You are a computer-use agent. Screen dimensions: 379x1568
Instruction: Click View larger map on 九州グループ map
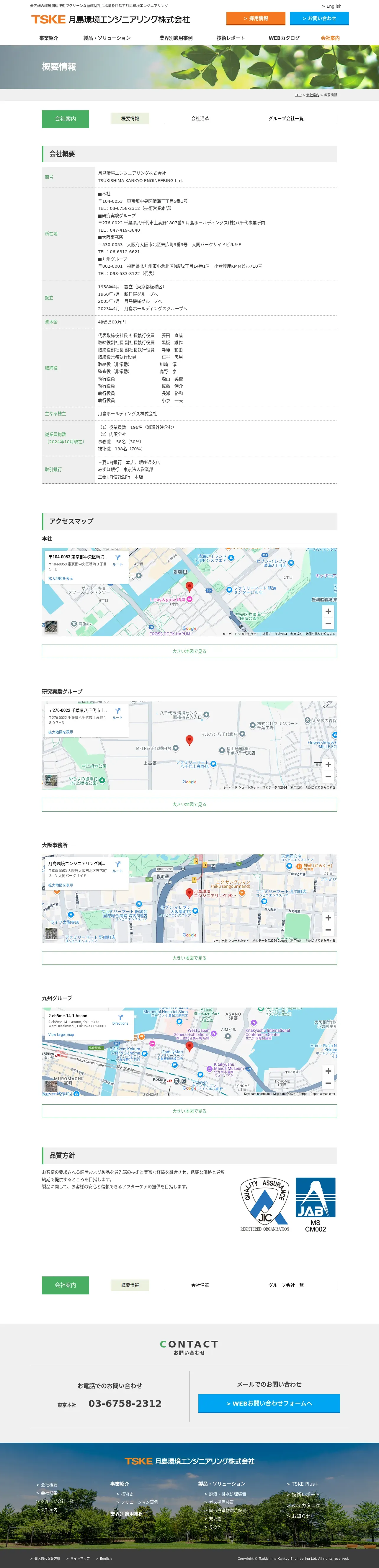tap(61, 1035)
